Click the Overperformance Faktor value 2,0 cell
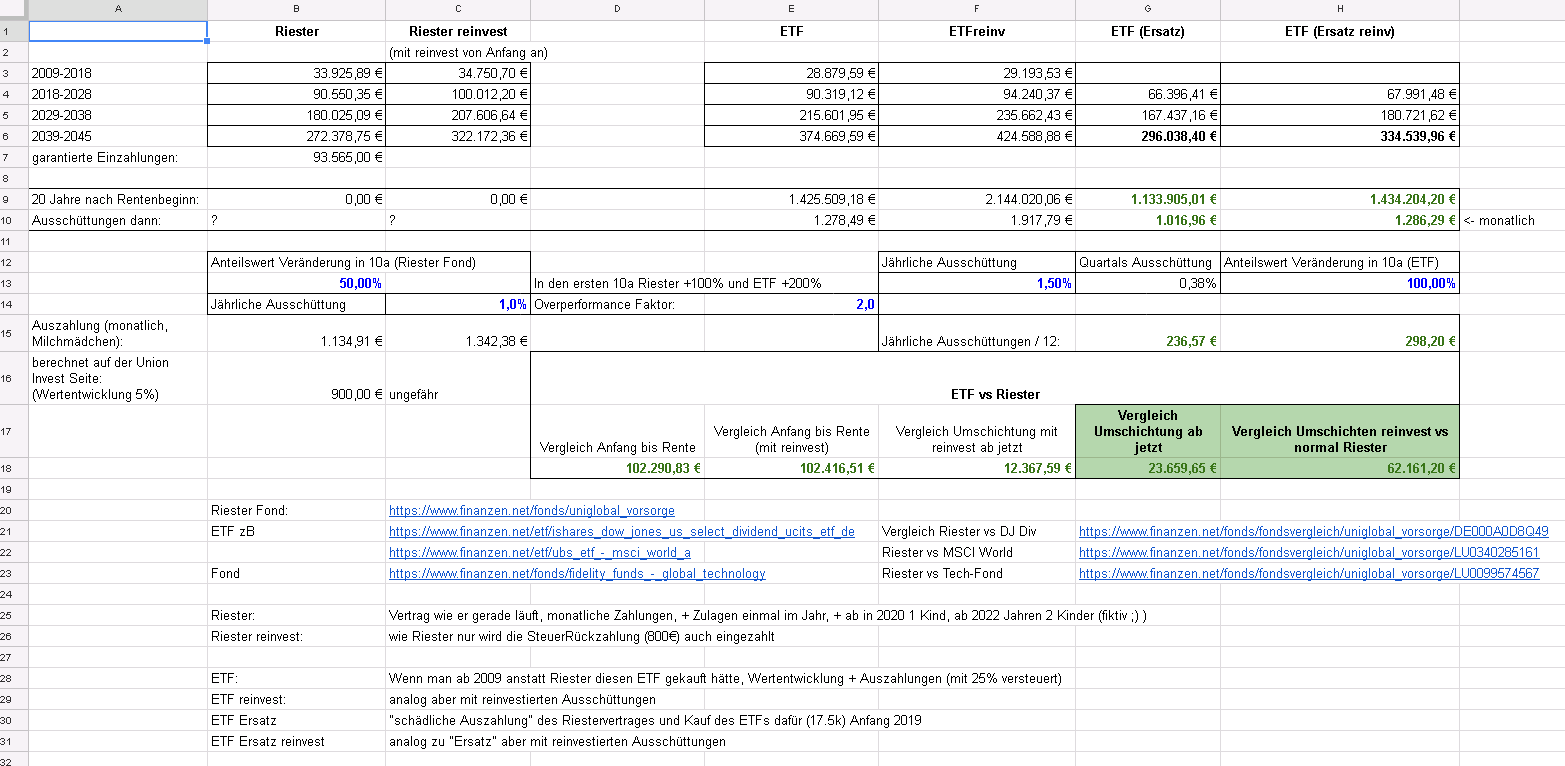The width and height of the screenshot is (1565, 766). [791, 305]
